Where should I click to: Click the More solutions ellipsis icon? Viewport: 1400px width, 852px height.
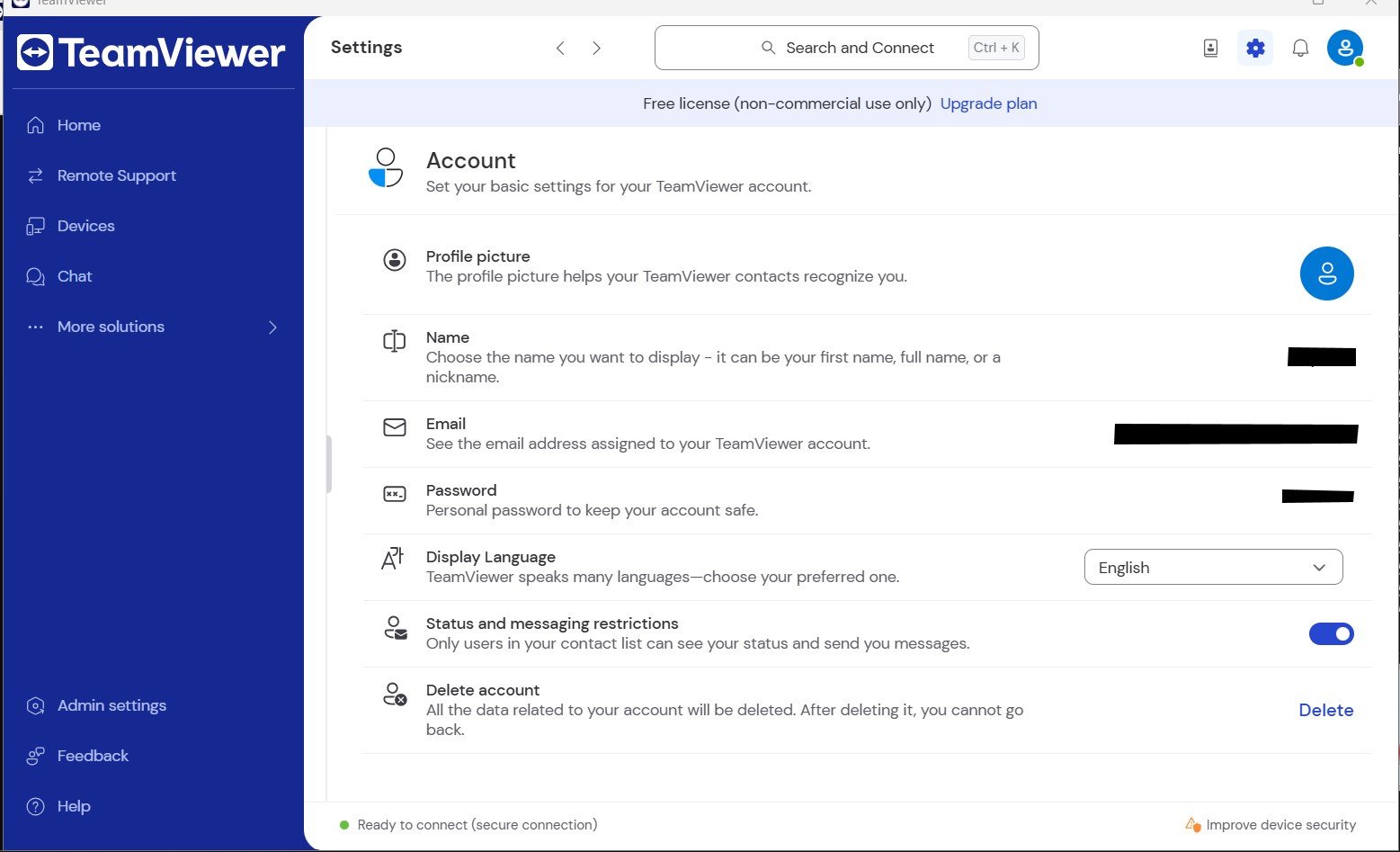click(36, 327)
